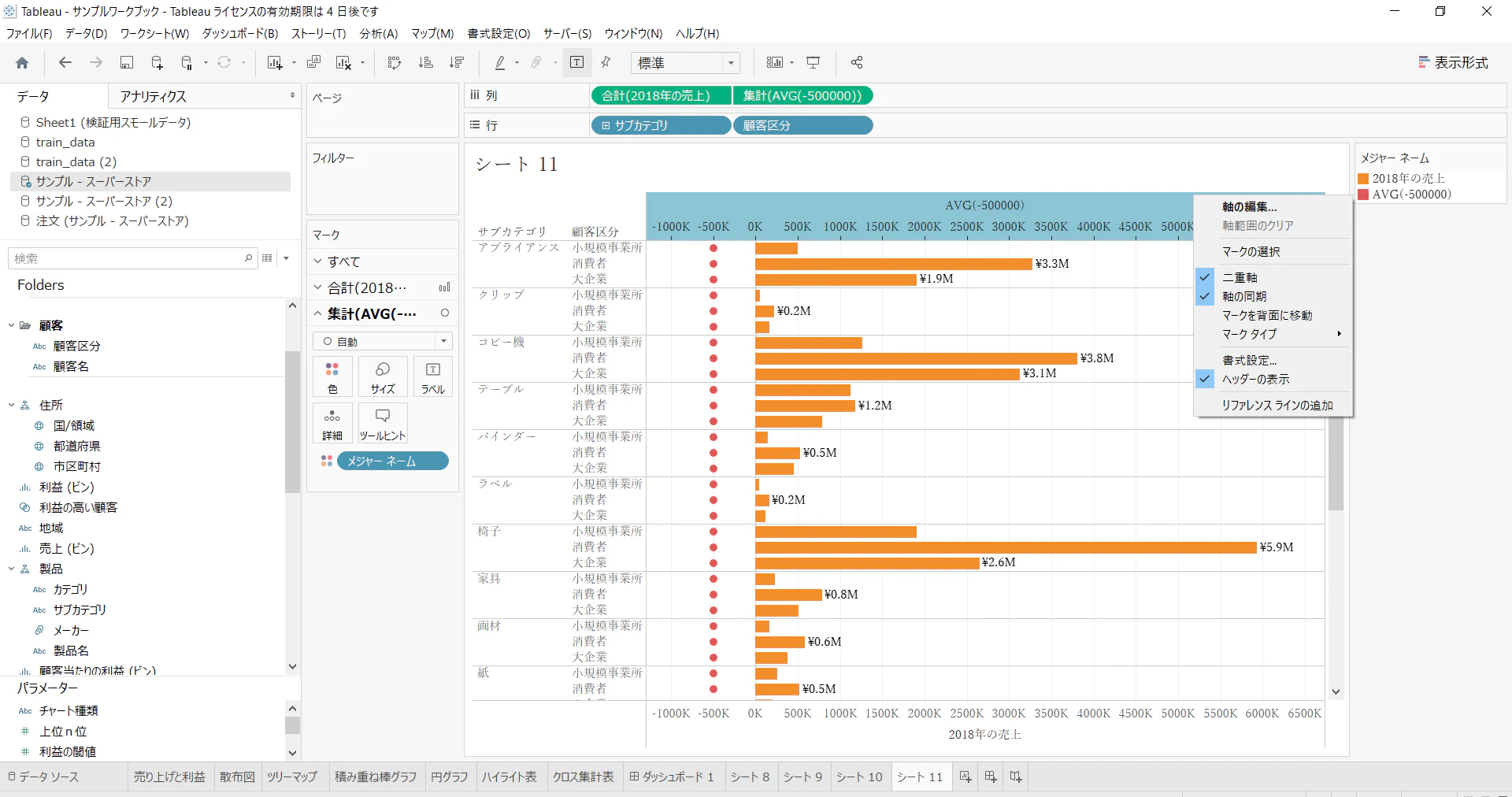Viewport: 1512px width, 797px height.
Task: Click the share workbook icon
Action: click(x=857, y=62)
